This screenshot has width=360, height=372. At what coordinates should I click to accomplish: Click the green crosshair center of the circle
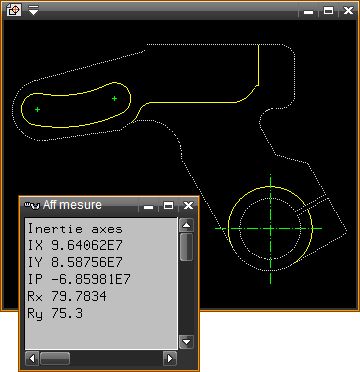[270, 229]
